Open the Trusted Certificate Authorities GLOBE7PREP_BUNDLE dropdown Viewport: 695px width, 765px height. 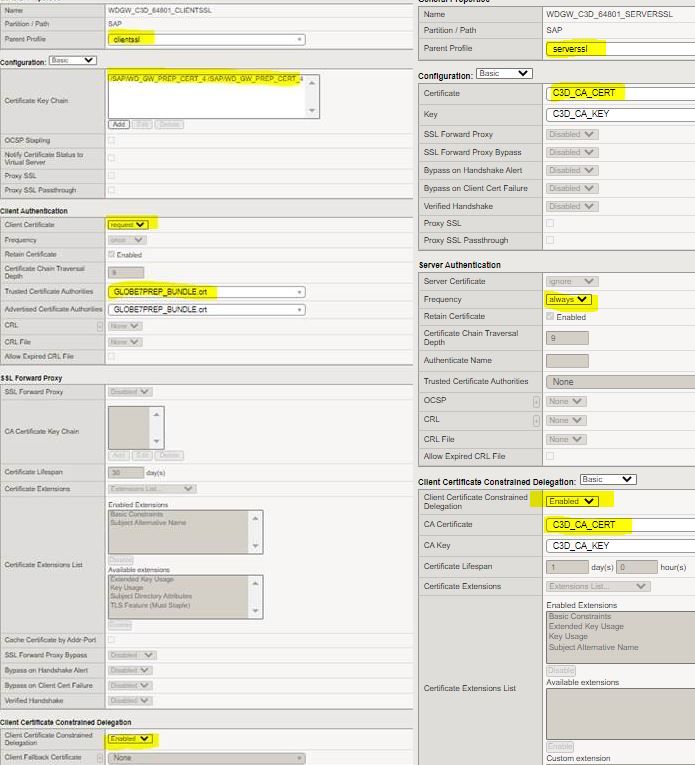206,292
